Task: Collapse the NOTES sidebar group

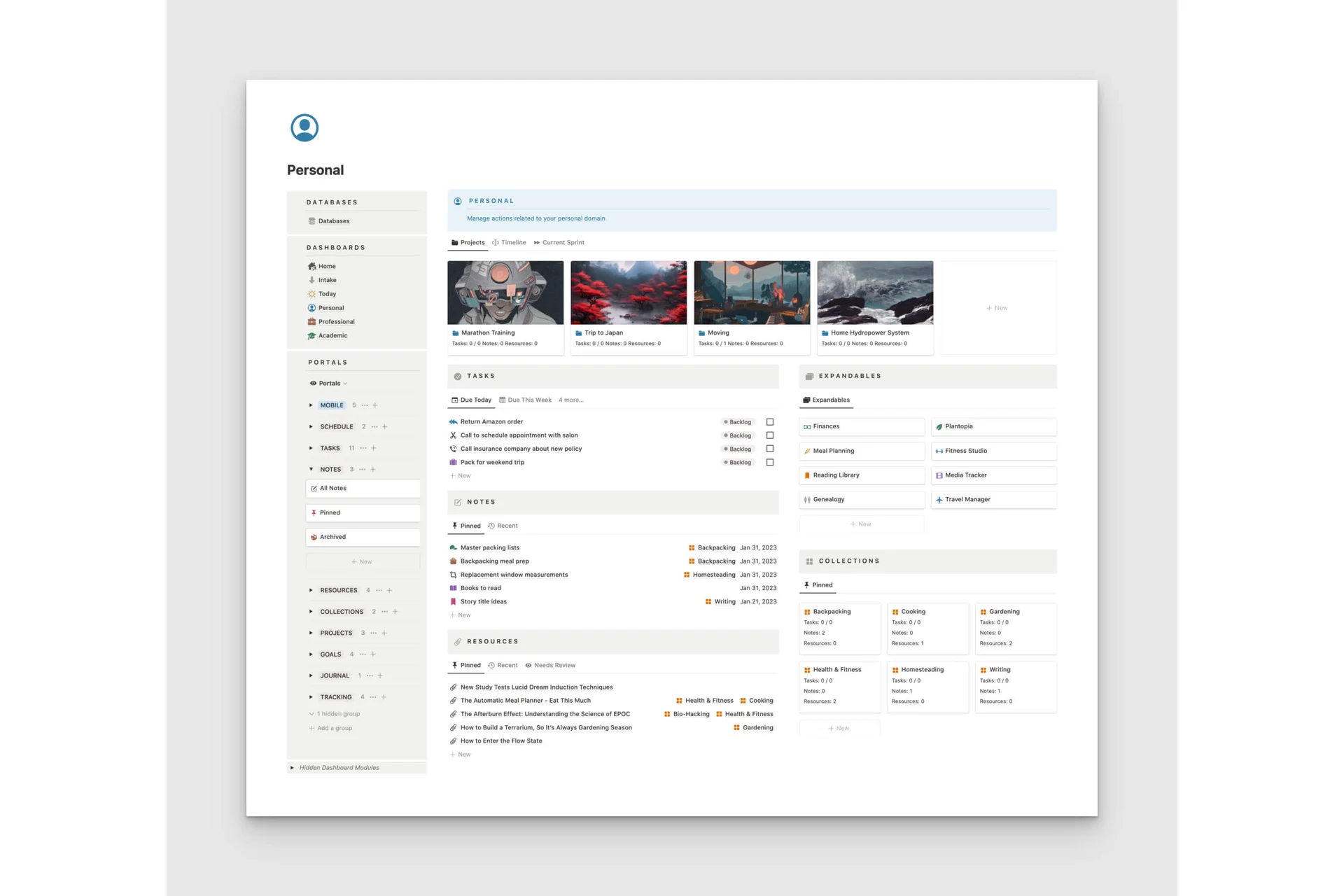Action: pyautogui.click(x=311, y=469)
